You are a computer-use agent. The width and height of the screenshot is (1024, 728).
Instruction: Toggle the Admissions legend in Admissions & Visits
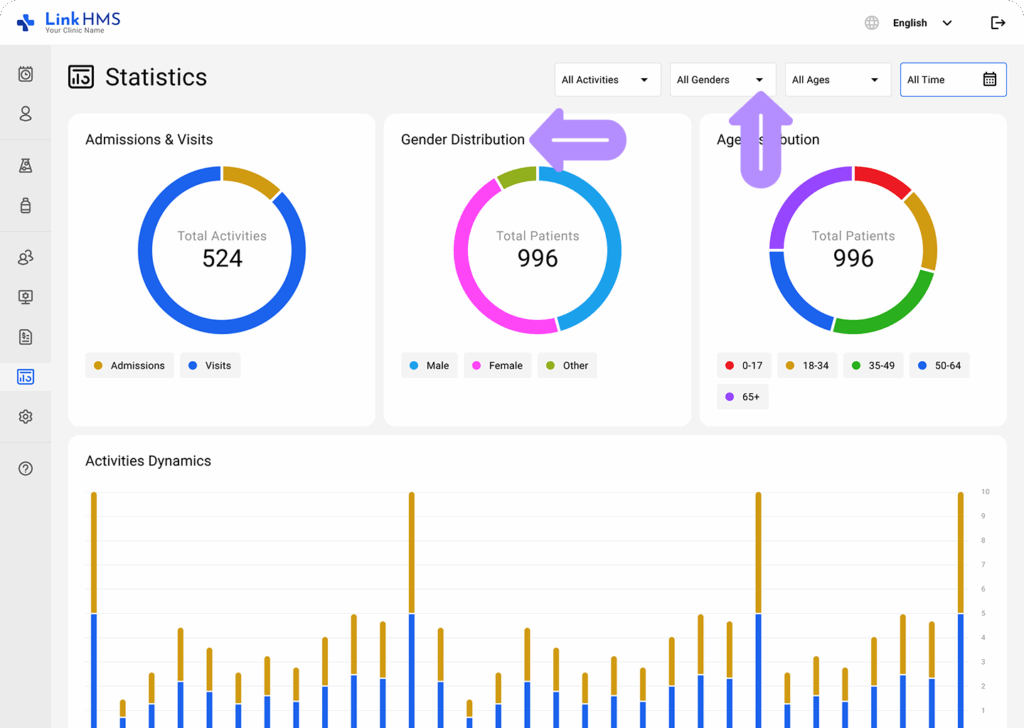[x=129, y=365]
